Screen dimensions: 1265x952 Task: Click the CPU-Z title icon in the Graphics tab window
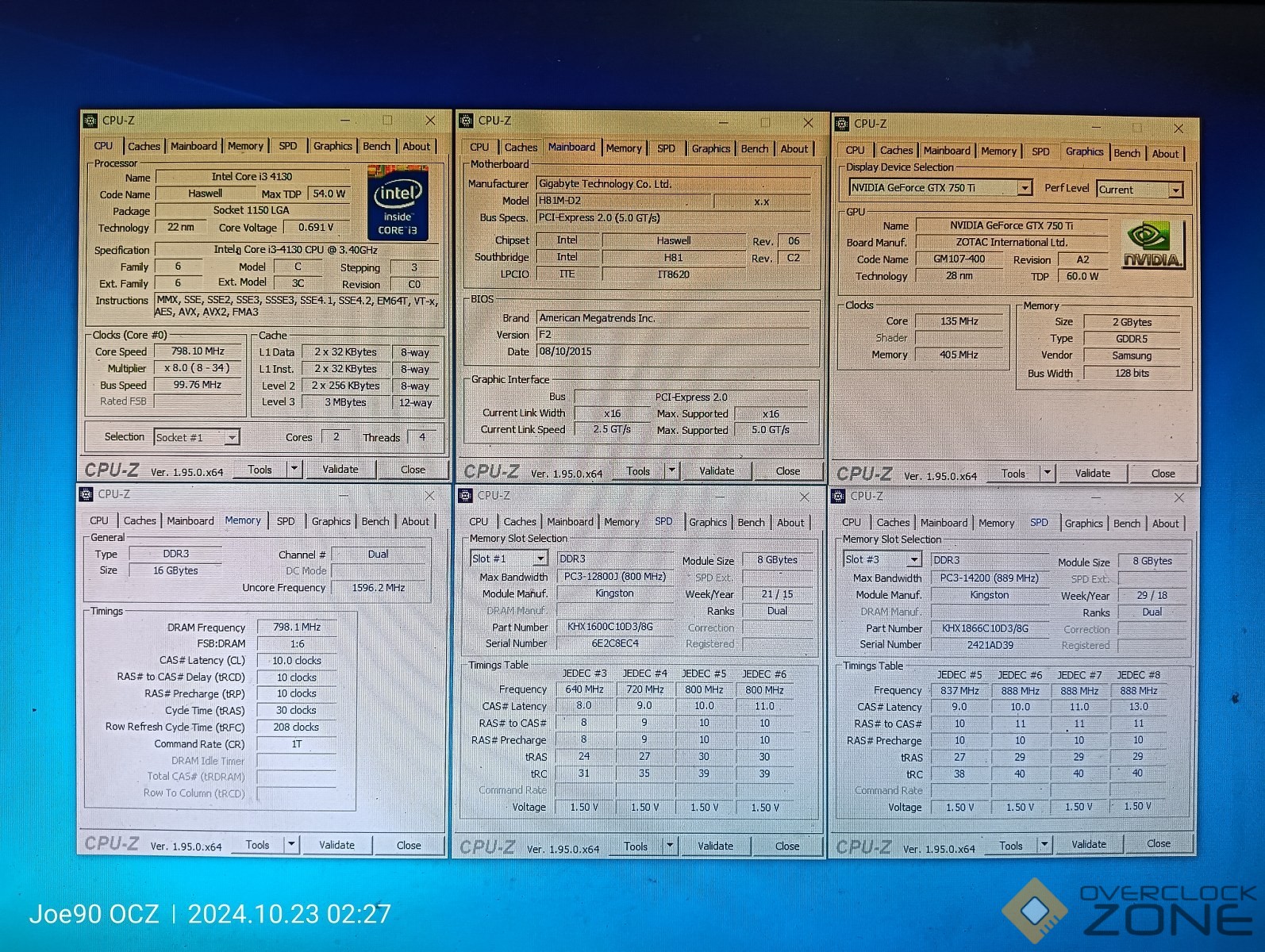pos(843,124)
